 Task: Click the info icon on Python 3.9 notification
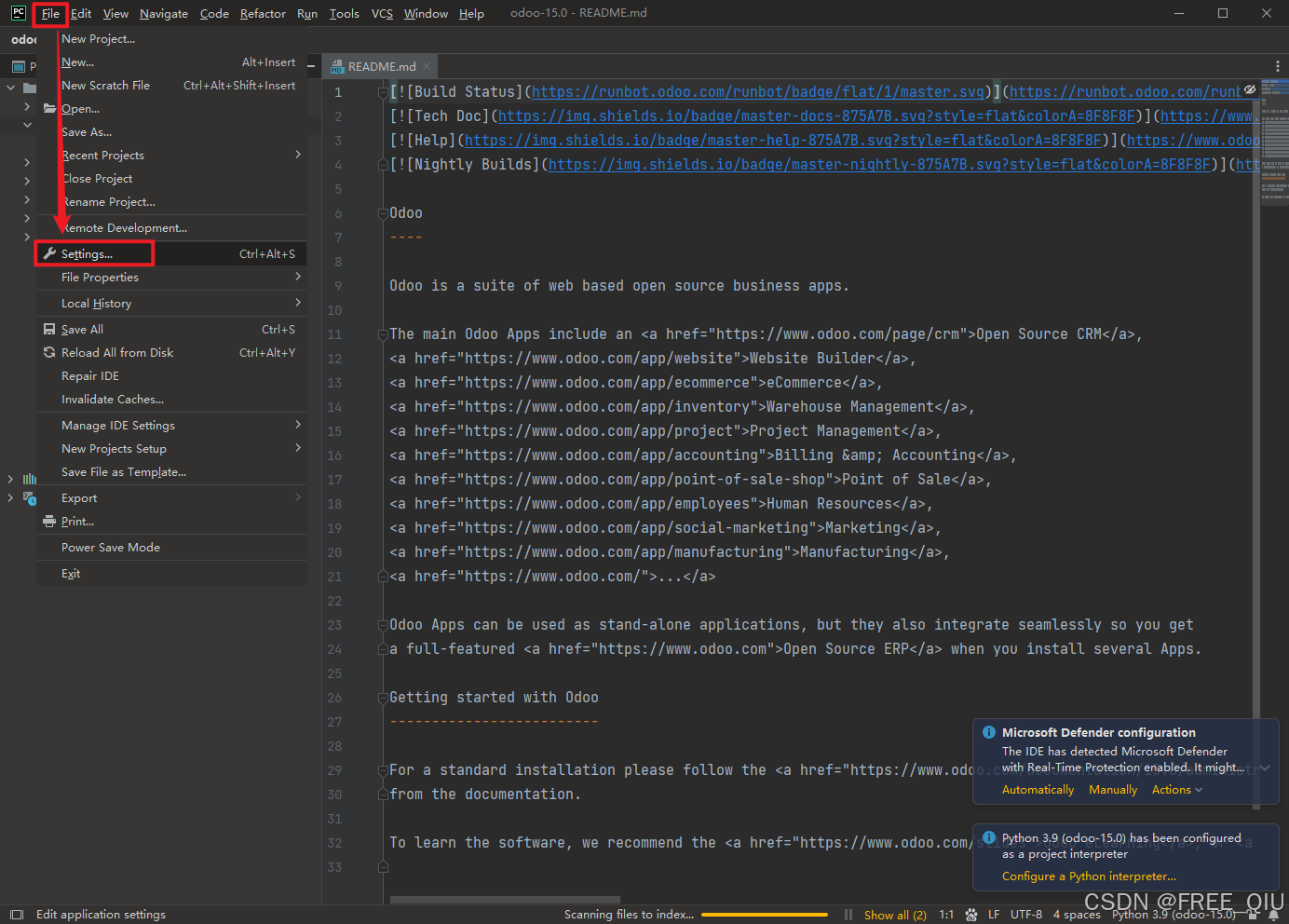(989, 837)
